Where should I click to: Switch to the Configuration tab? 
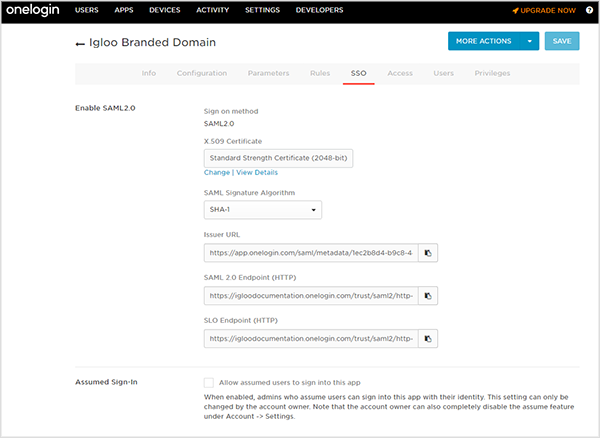pos(201,73)
